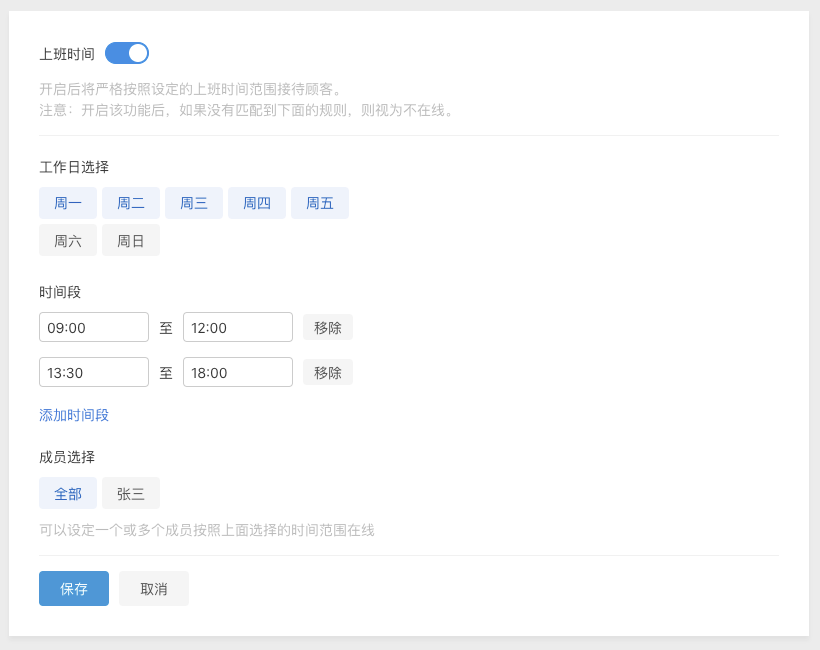Open the 09:00 start time field

click(x=94, y=327)
